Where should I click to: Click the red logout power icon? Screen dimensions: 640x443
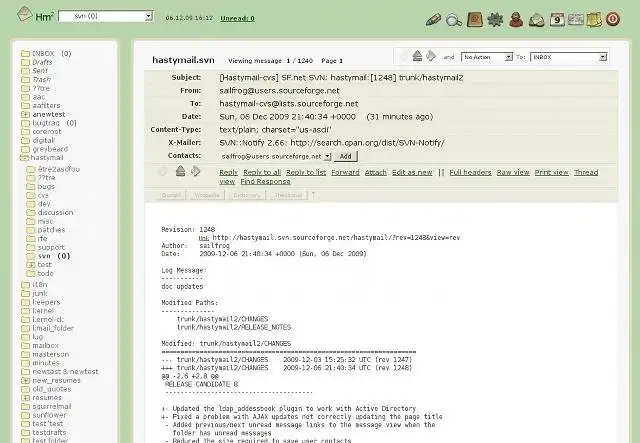(x=613, y=19)
